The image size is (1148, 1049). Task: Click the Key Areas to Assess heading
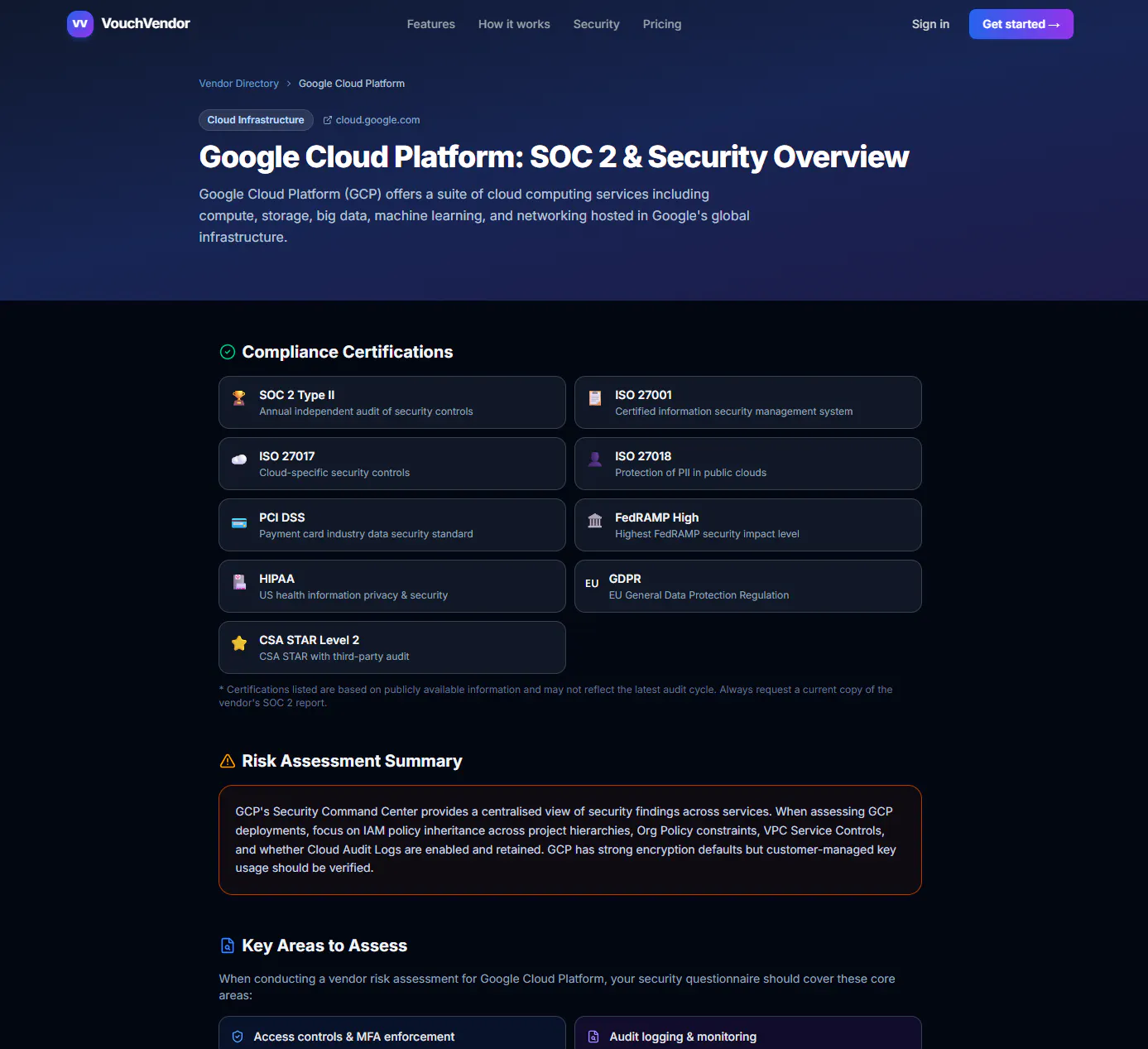click(x=324, y=946)
